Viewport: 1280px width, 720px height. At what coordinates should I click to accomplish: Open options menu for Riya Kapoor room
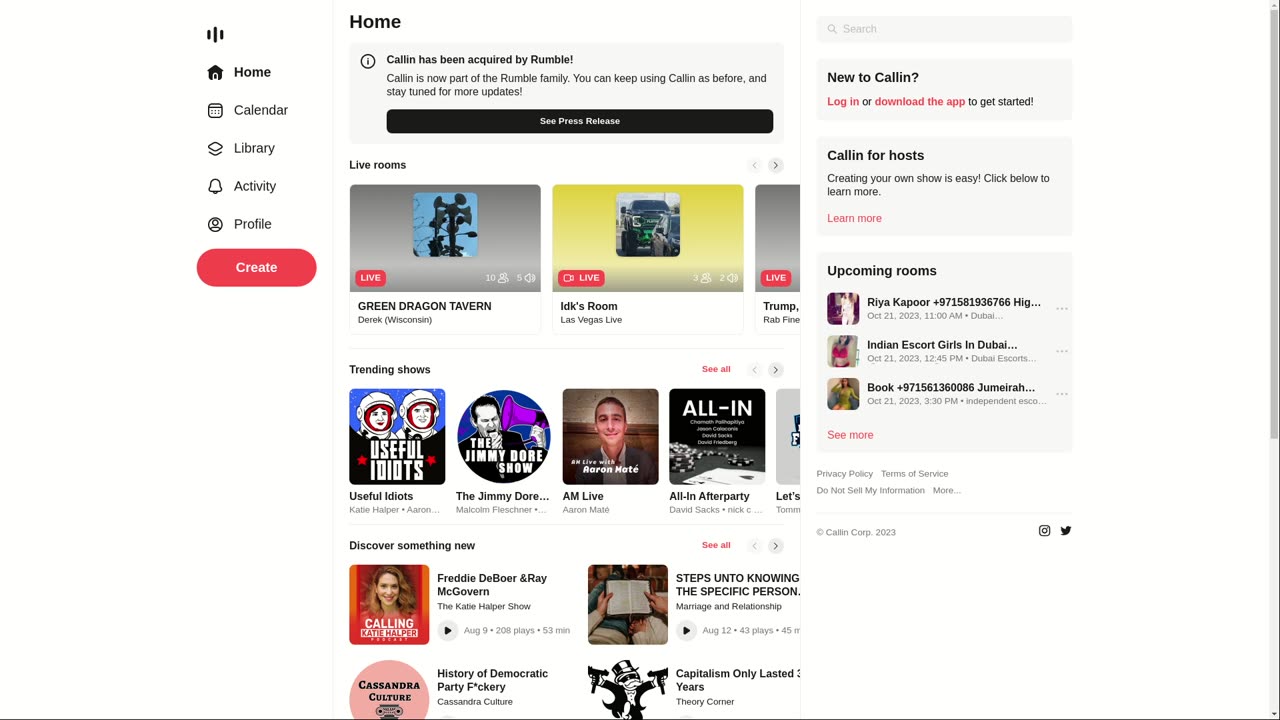pyautogui.click(x=1062, y=309)
